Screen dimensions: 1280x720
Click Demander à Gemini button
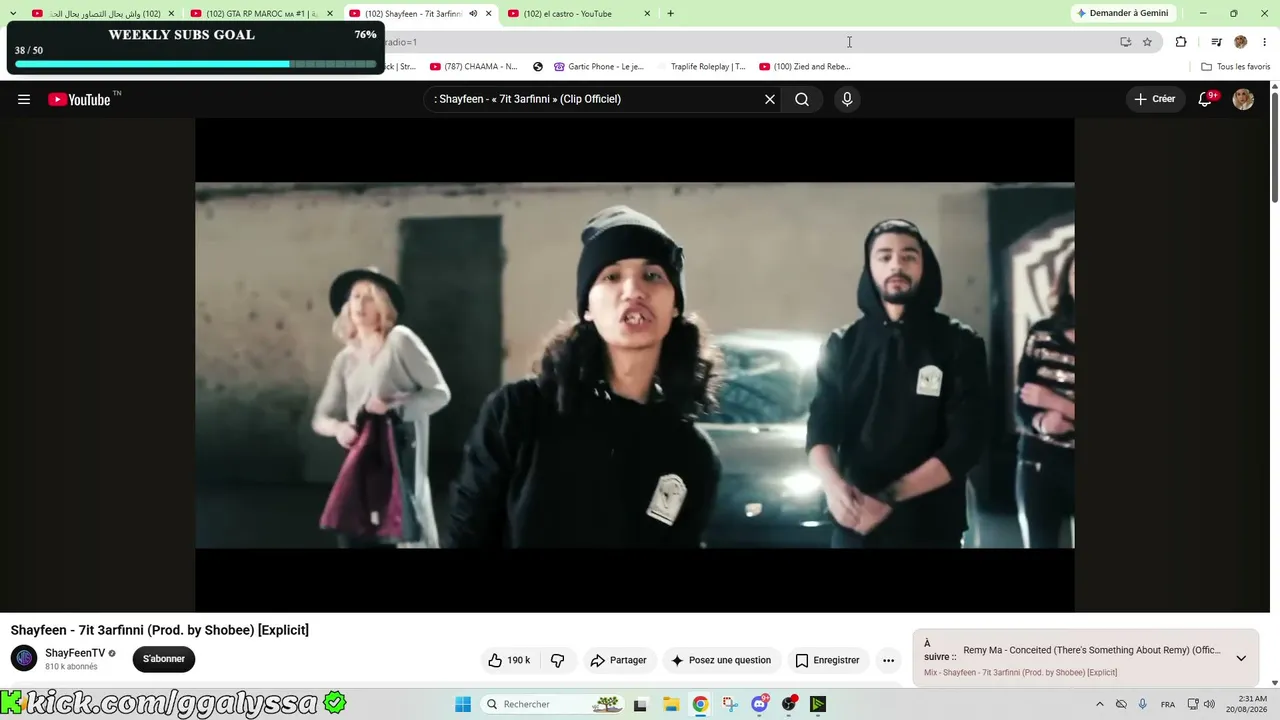tap(1122, 13)
